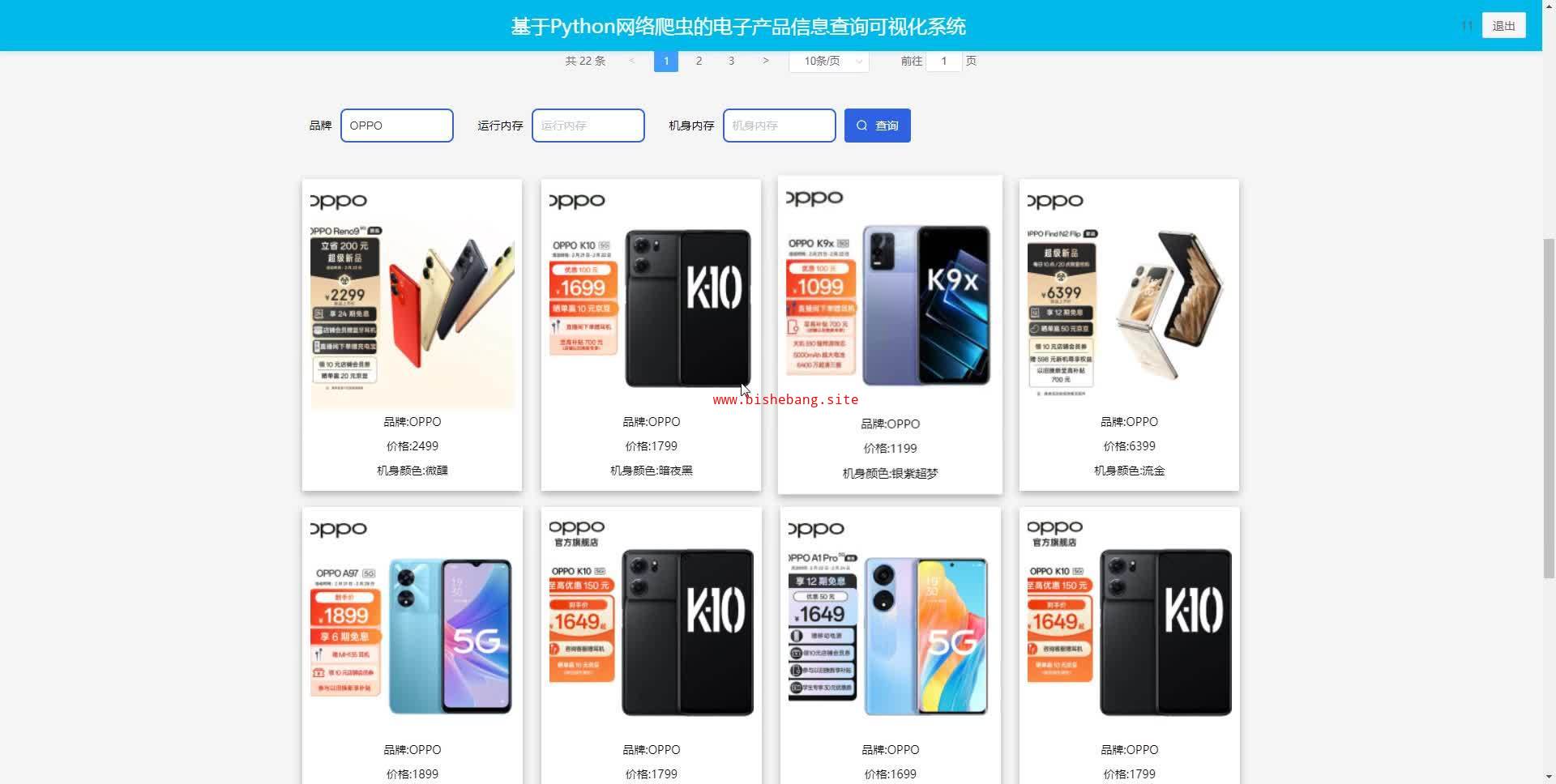Open the 10条/页 page size dropdown
1556x784 pixels.
click(x=829, y=61)
